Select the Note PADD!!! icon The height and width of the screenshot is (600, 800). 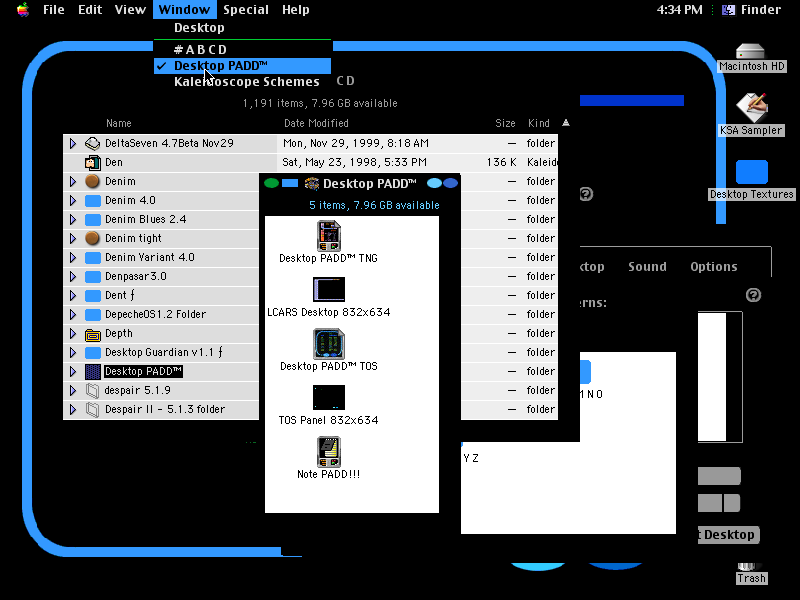pos(329,452)
